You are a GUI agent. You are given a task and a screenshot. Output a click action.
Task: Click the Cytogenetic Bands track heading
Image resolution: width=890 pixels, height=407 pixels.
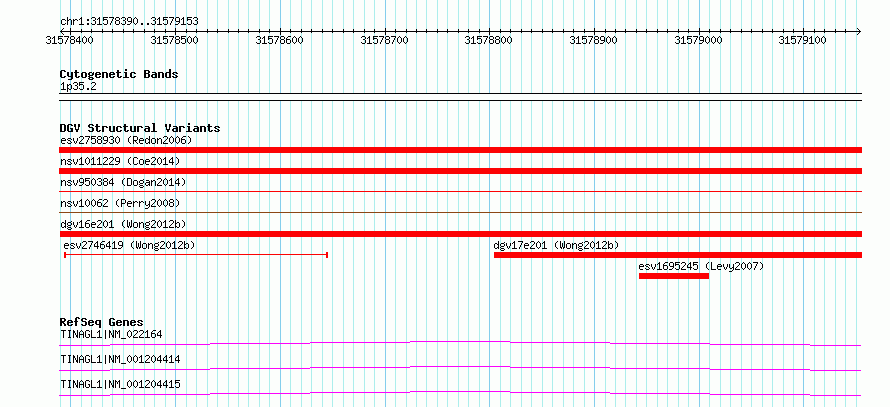click(x=119, y=74)
